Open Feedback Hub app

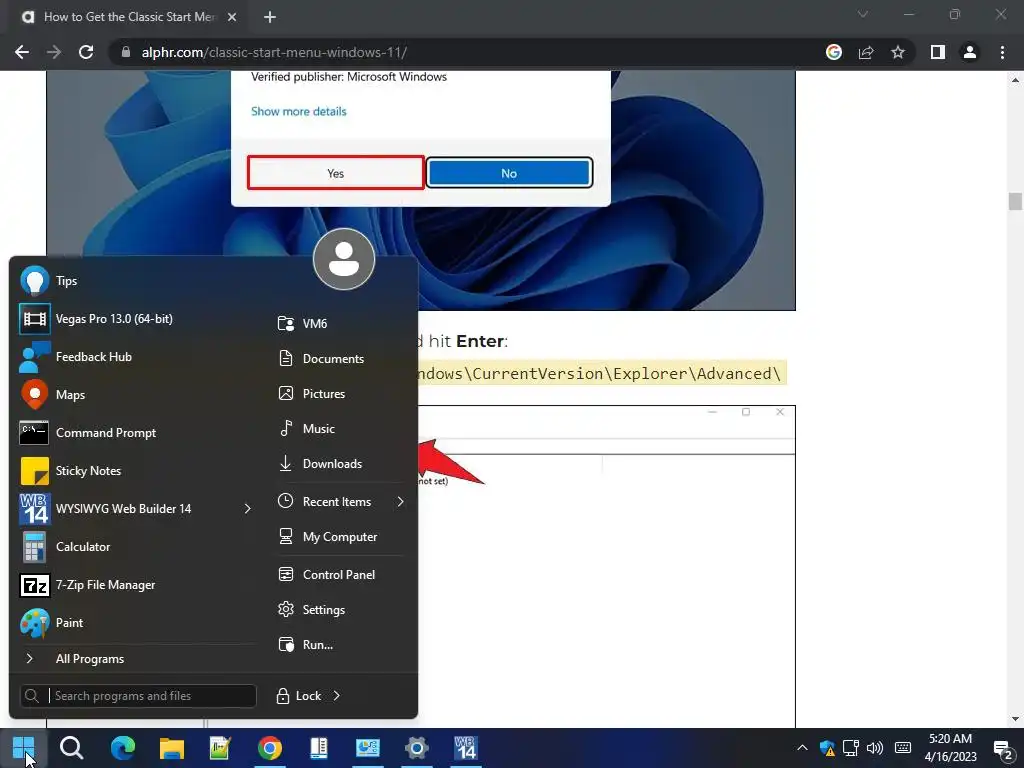[135, 357]
